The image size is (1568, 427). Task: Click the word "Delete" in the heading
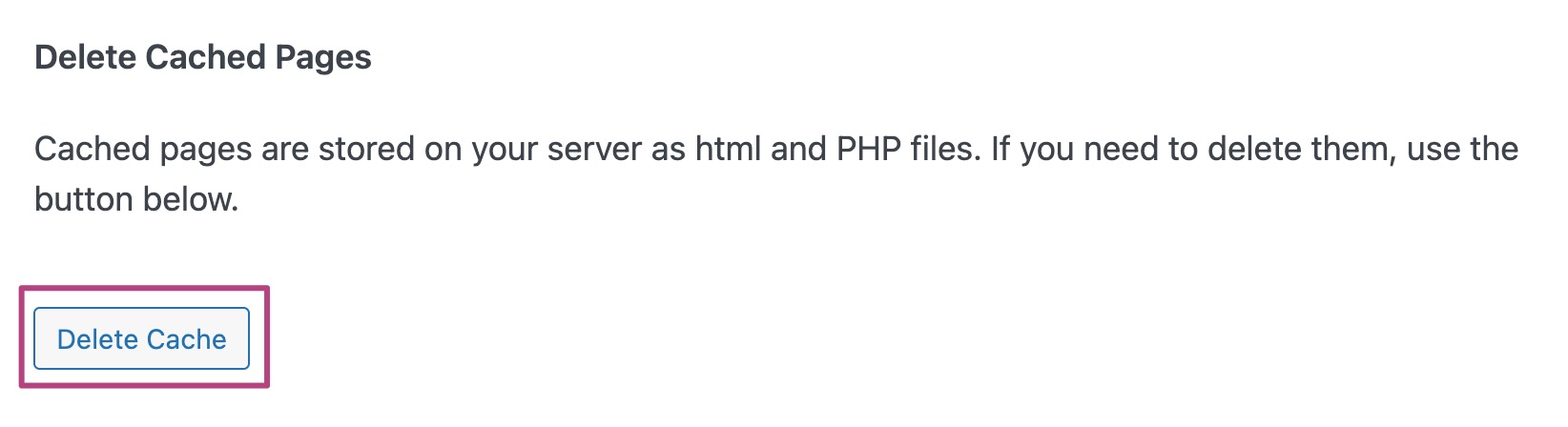point(85,58)
